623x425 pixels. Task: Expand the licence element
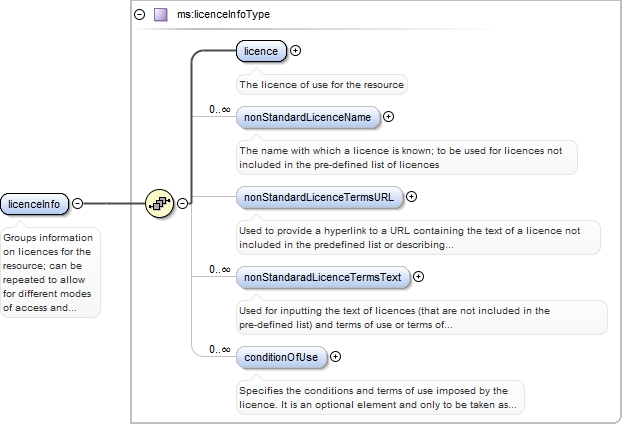point(296,50)
